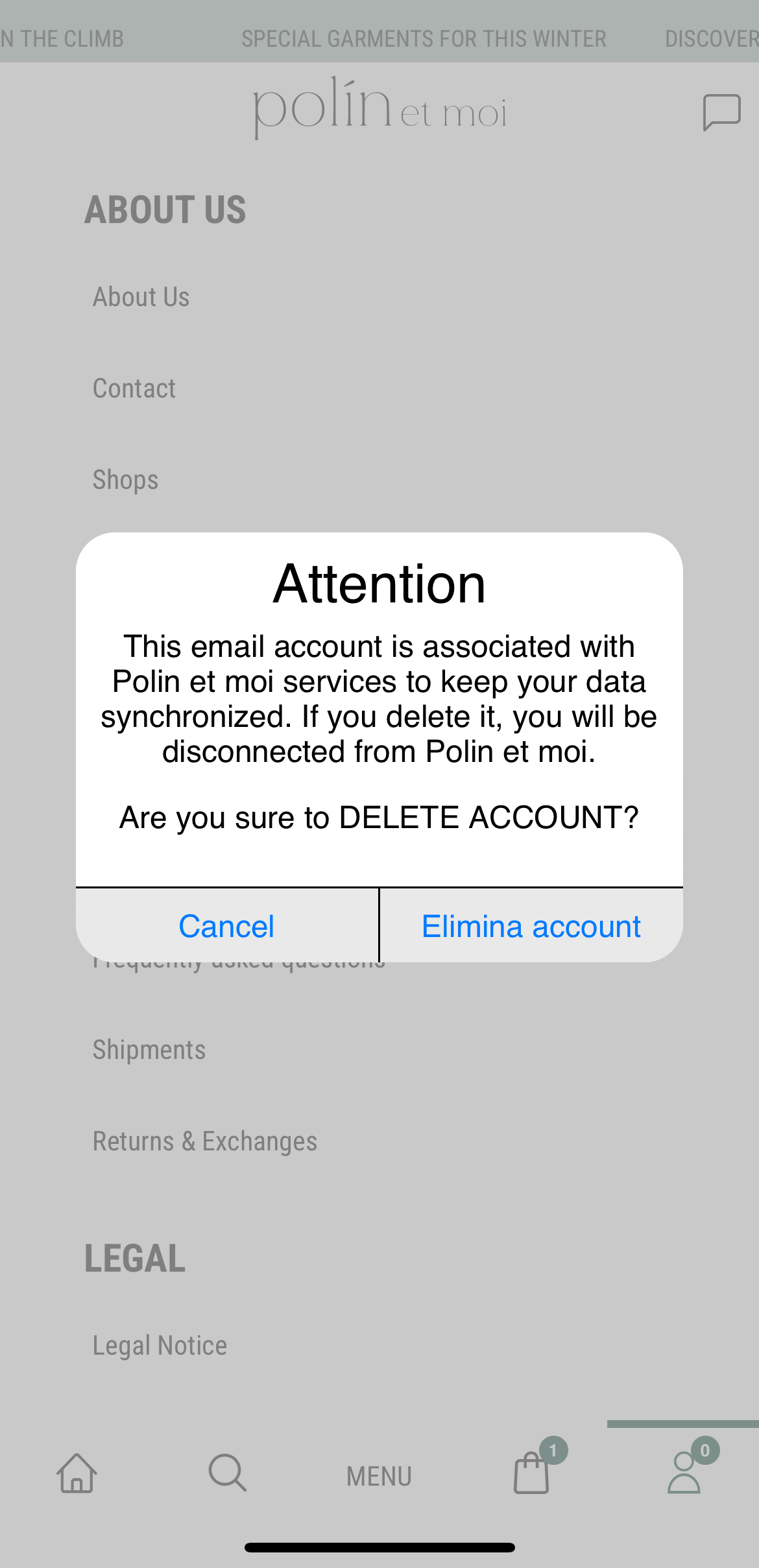Image resolution: width=759 pixels, height=1568 pixels.
Task: Open the About Us link
Action: point(141,297)
